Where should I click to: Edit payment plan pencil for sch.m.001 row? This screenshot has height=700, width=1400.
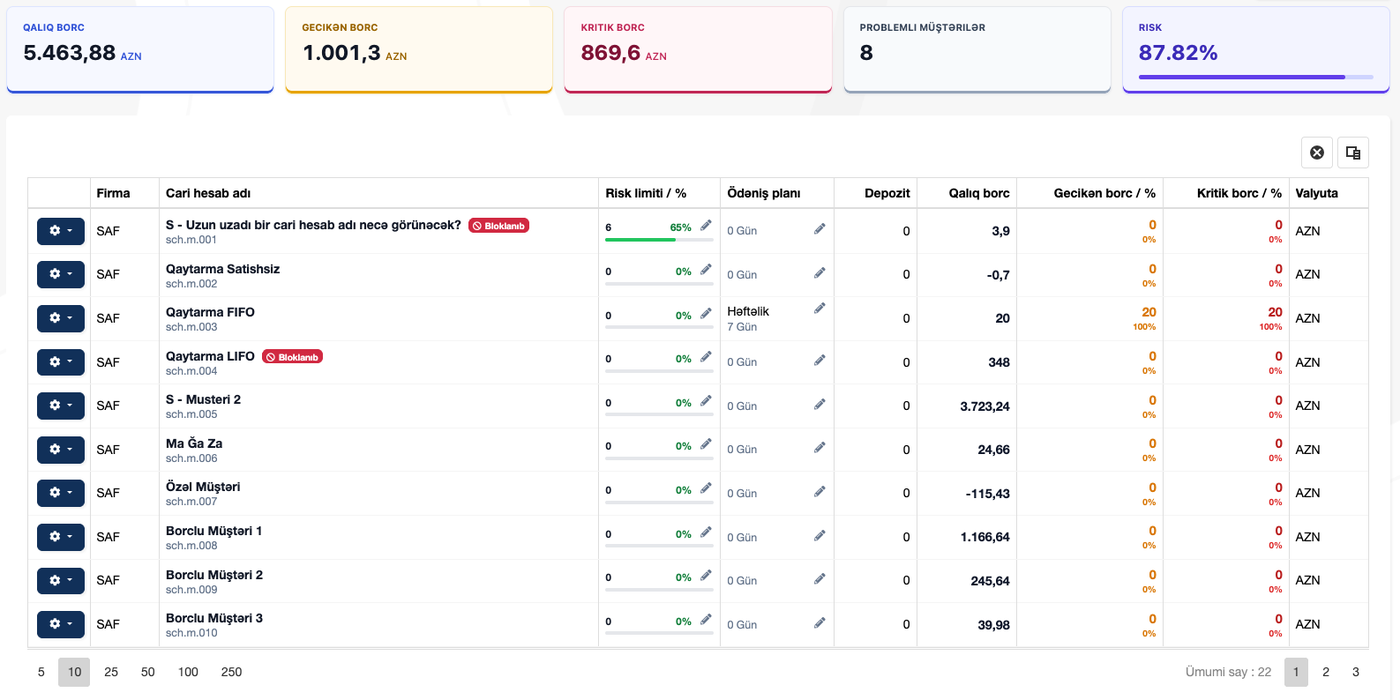click(x=820, y=229)
